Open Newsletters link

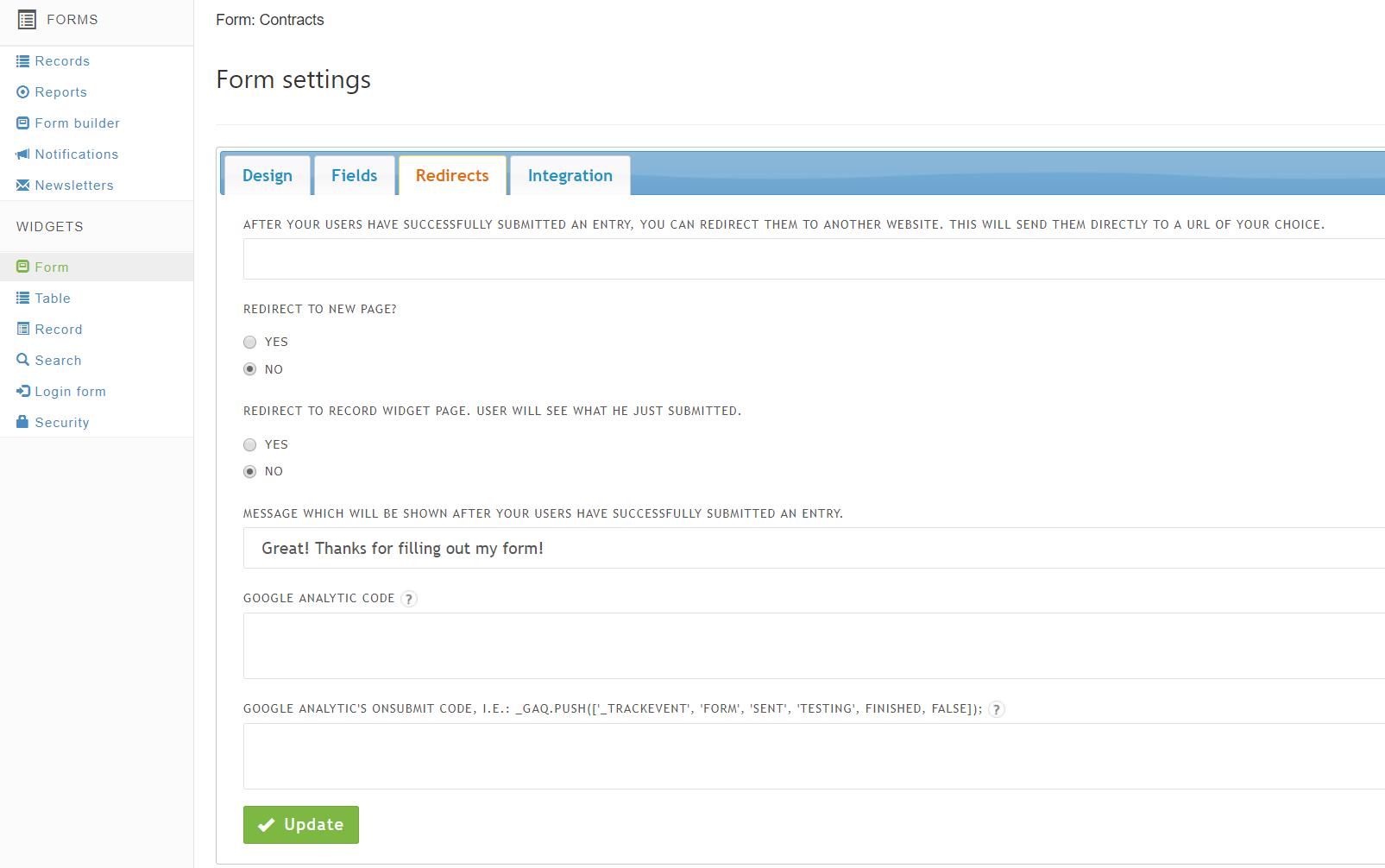74,186
